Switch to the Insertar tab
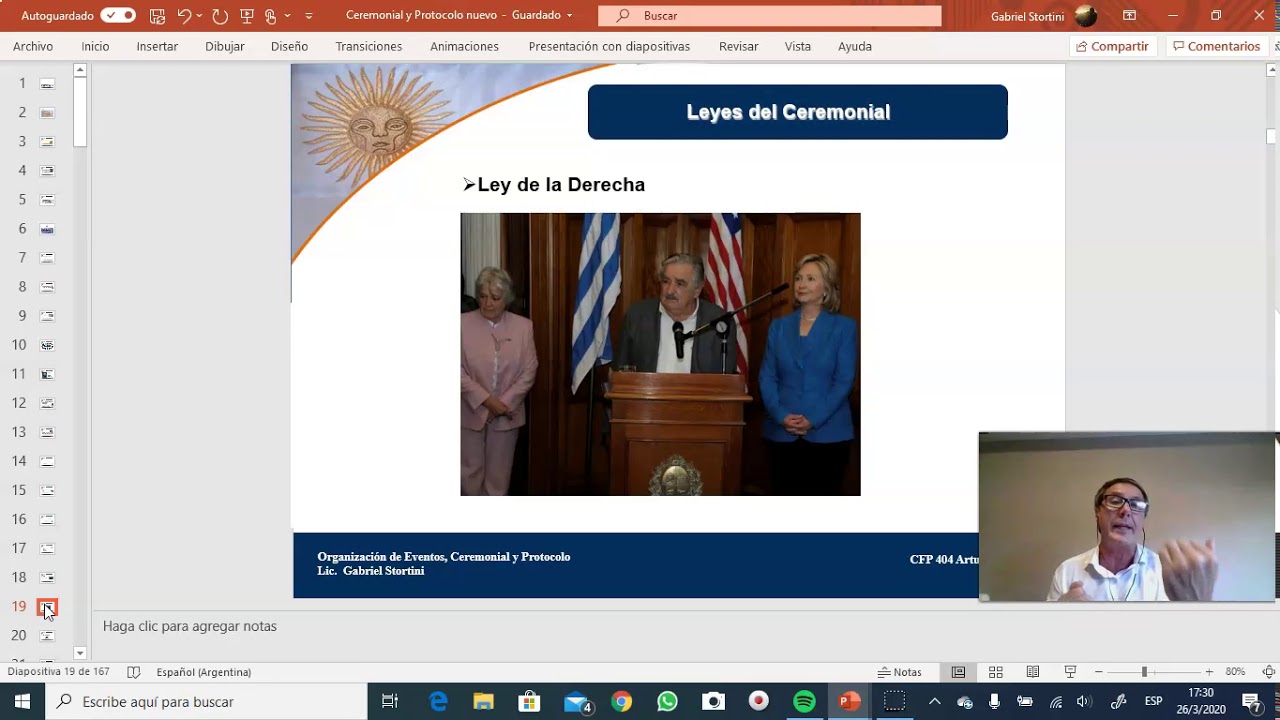The height and width of the screenshot is (720, 1280). pyautogui.click(x=157, y=46)
